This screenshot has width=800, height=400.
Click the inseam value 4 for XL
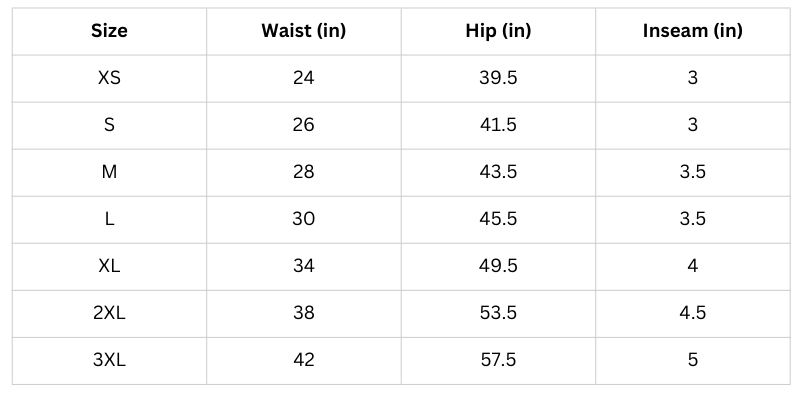pos(693,266)
